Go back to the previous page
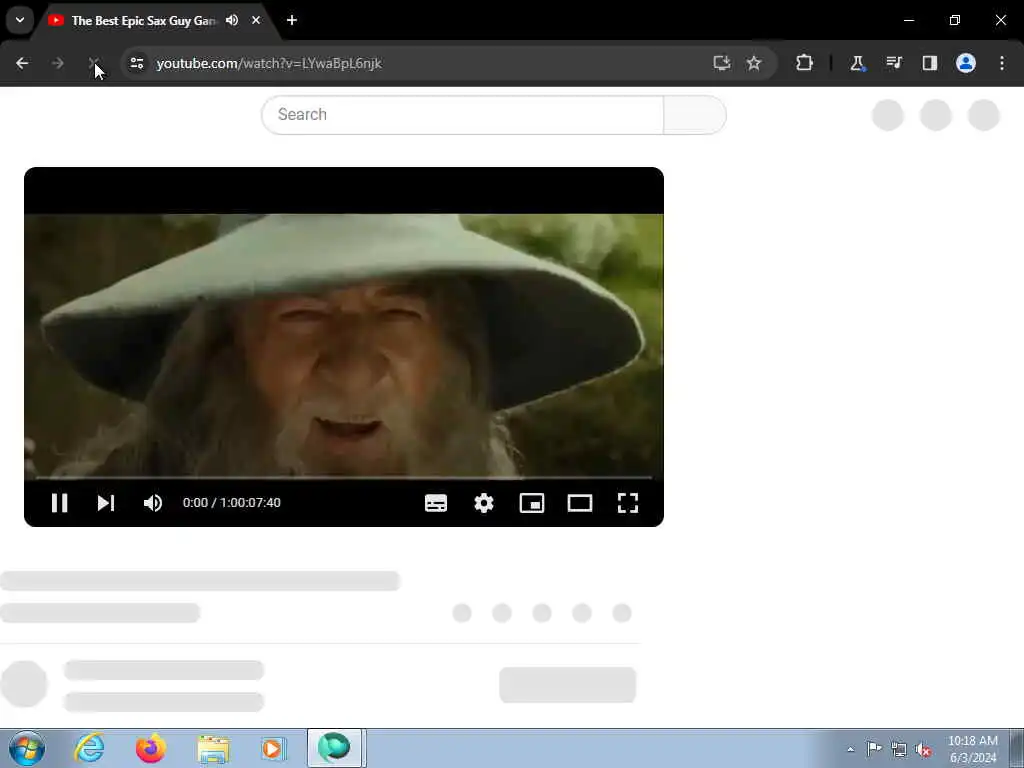This screenshot has width=1024, height=768. click(x=22, y=63)
